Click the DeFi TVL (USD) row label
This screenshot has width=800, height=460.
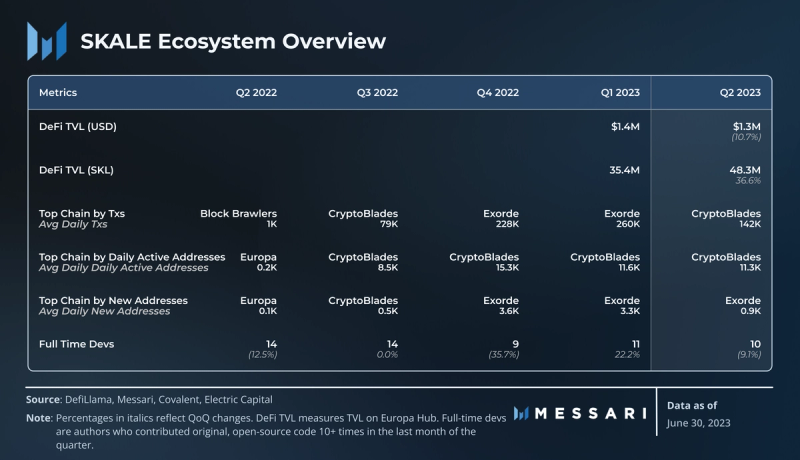pyautogui.click(x=78, y=127)
